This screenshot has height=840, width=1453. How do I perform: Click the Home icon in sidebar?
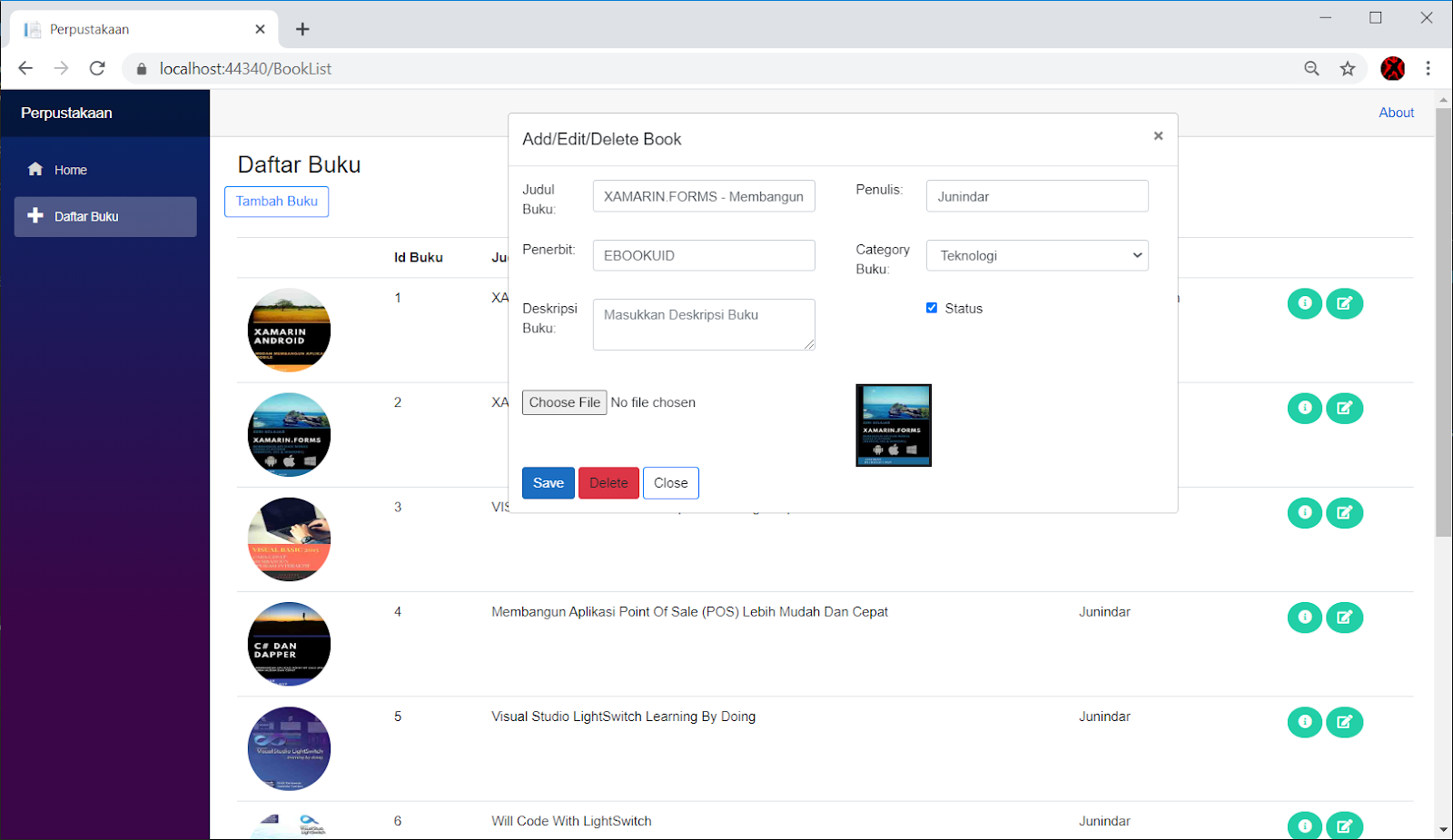click(35, 169)
